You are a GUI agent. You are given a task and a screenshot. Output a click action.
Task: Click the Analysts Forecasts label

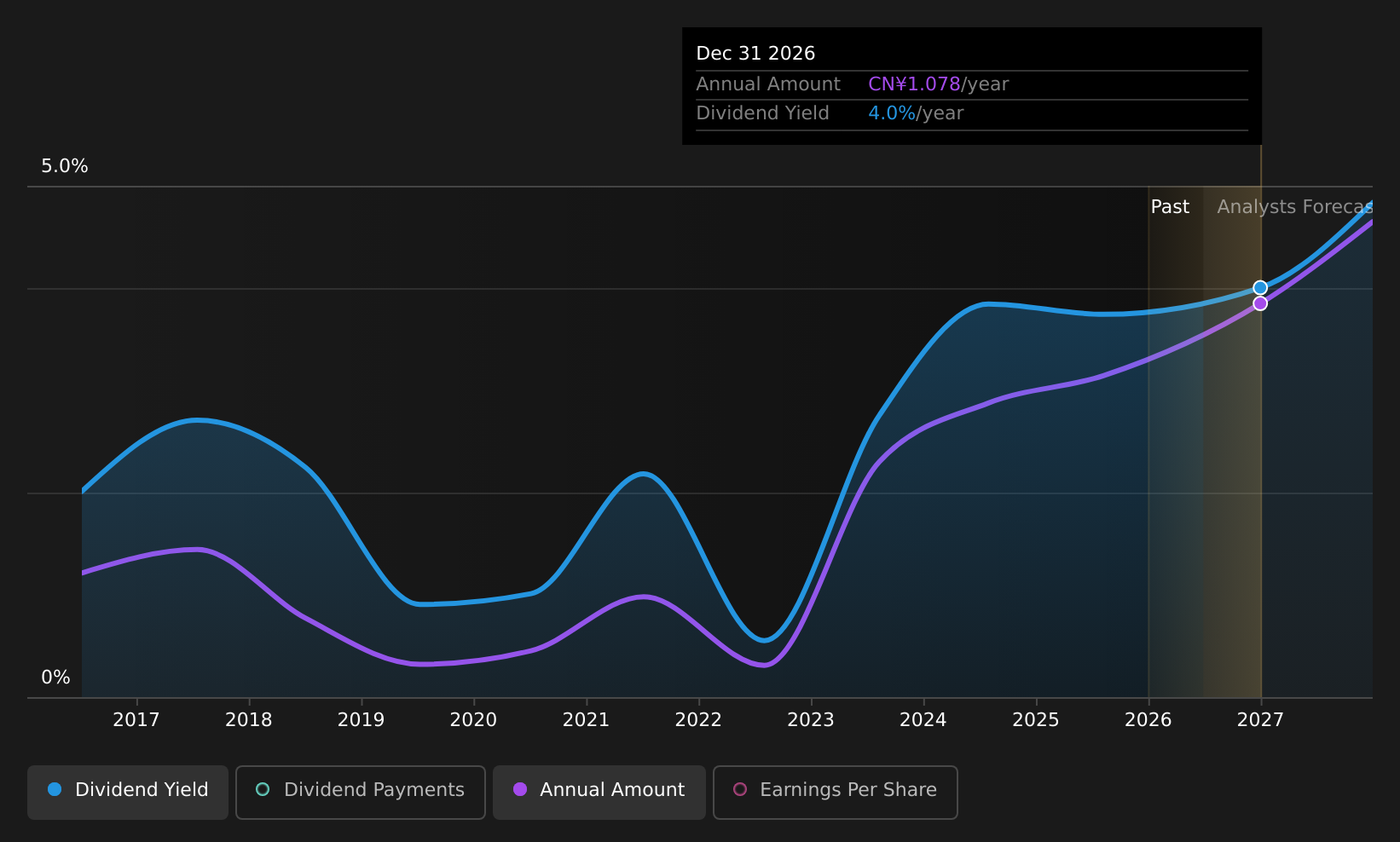coord(1294,207)
